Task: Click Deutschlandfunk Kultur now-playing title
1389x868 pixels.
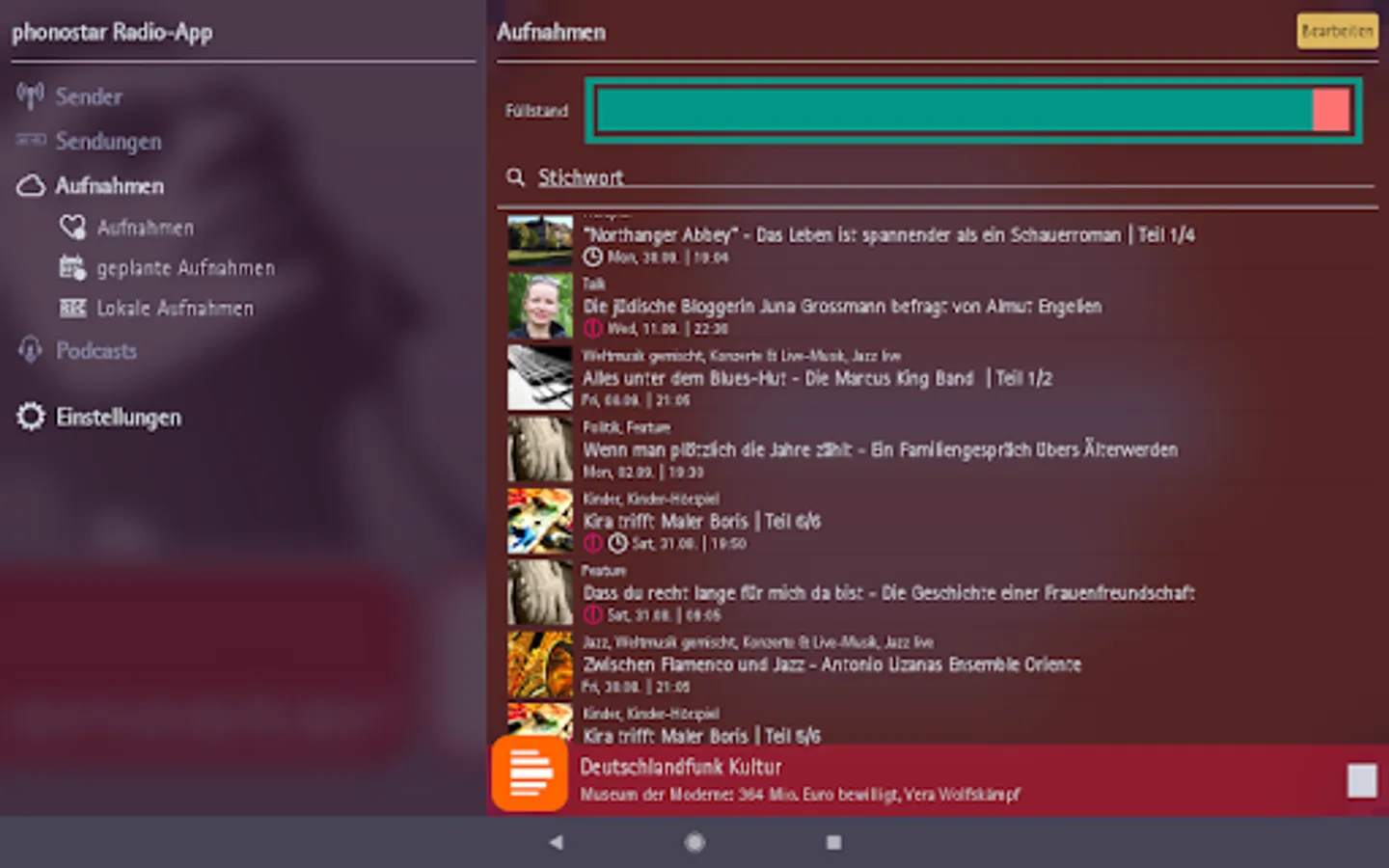Action: (680, 767)
